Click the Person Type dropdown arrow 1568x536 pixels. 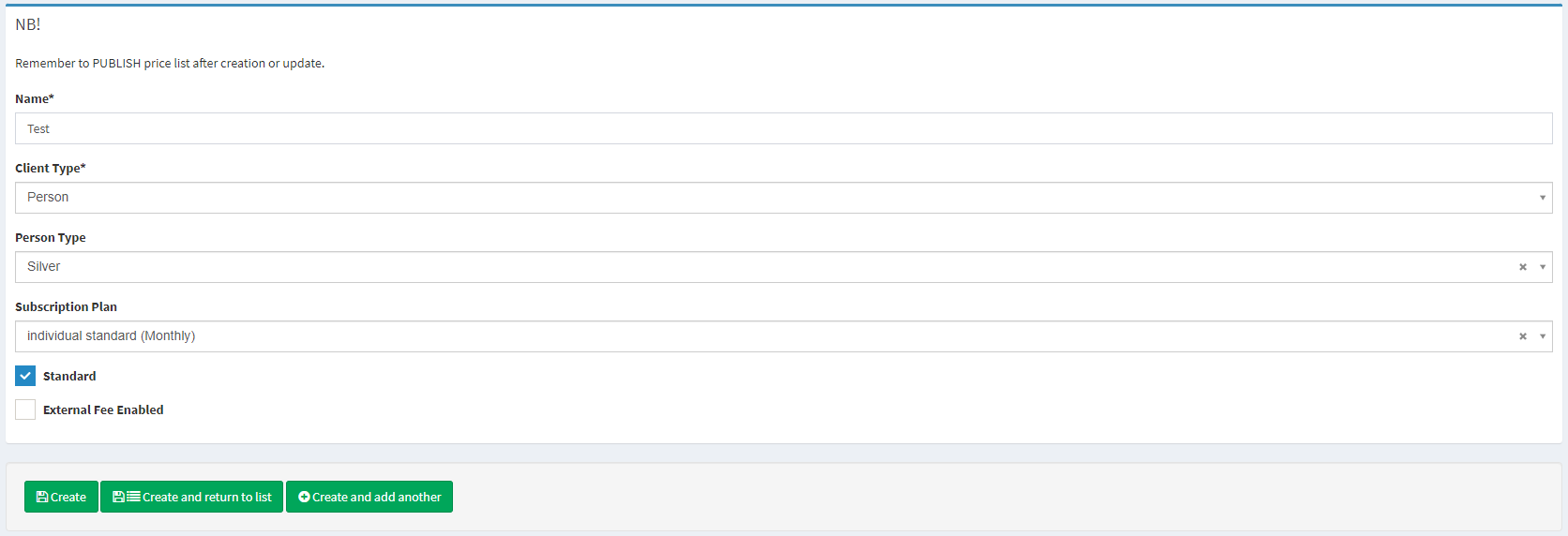coord(1543,267)
